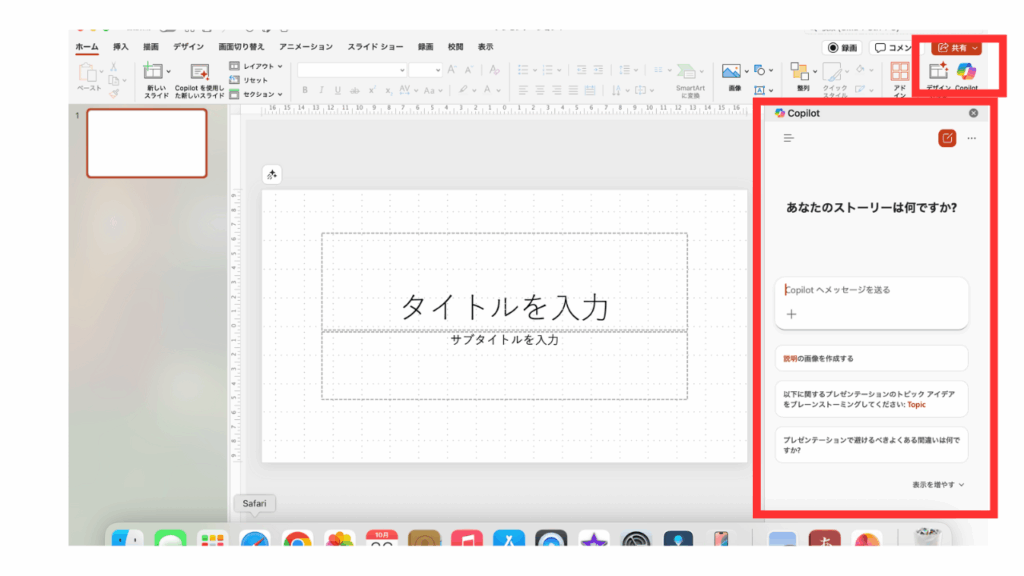This screenshot has width=1024, height=576.
Task: Click 'Copilot を使用した新しいスライド' icon
Action: click(200, 73)
